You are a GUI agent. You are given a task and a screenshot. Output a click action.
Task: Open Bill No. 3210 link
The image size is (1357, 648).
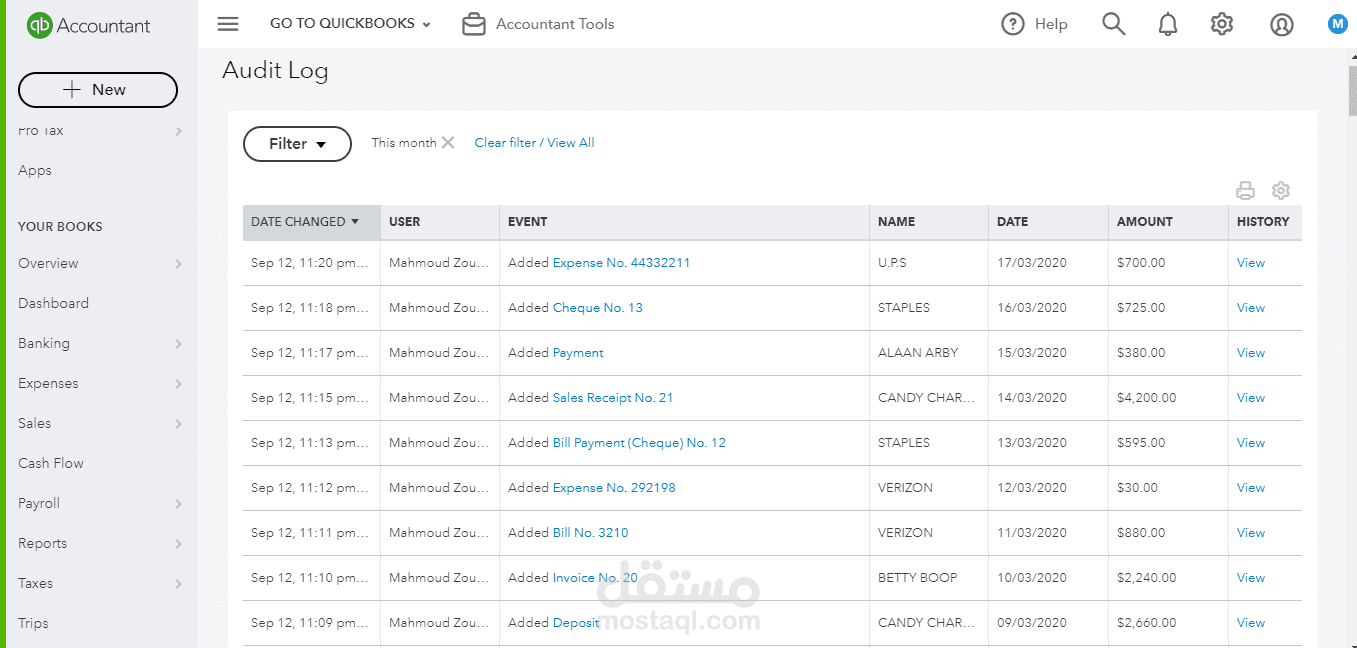click(591, 533)
